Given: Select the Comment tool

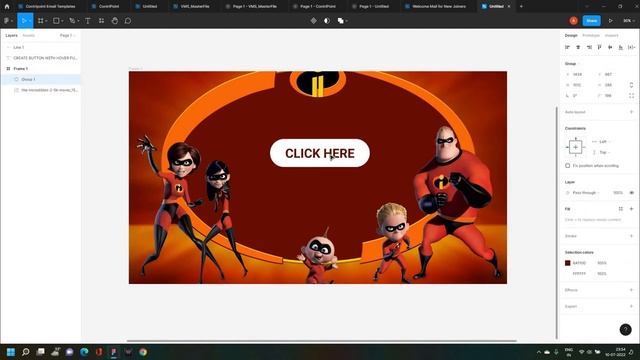Looking at the screenshot, I should [x=128, y=21].
